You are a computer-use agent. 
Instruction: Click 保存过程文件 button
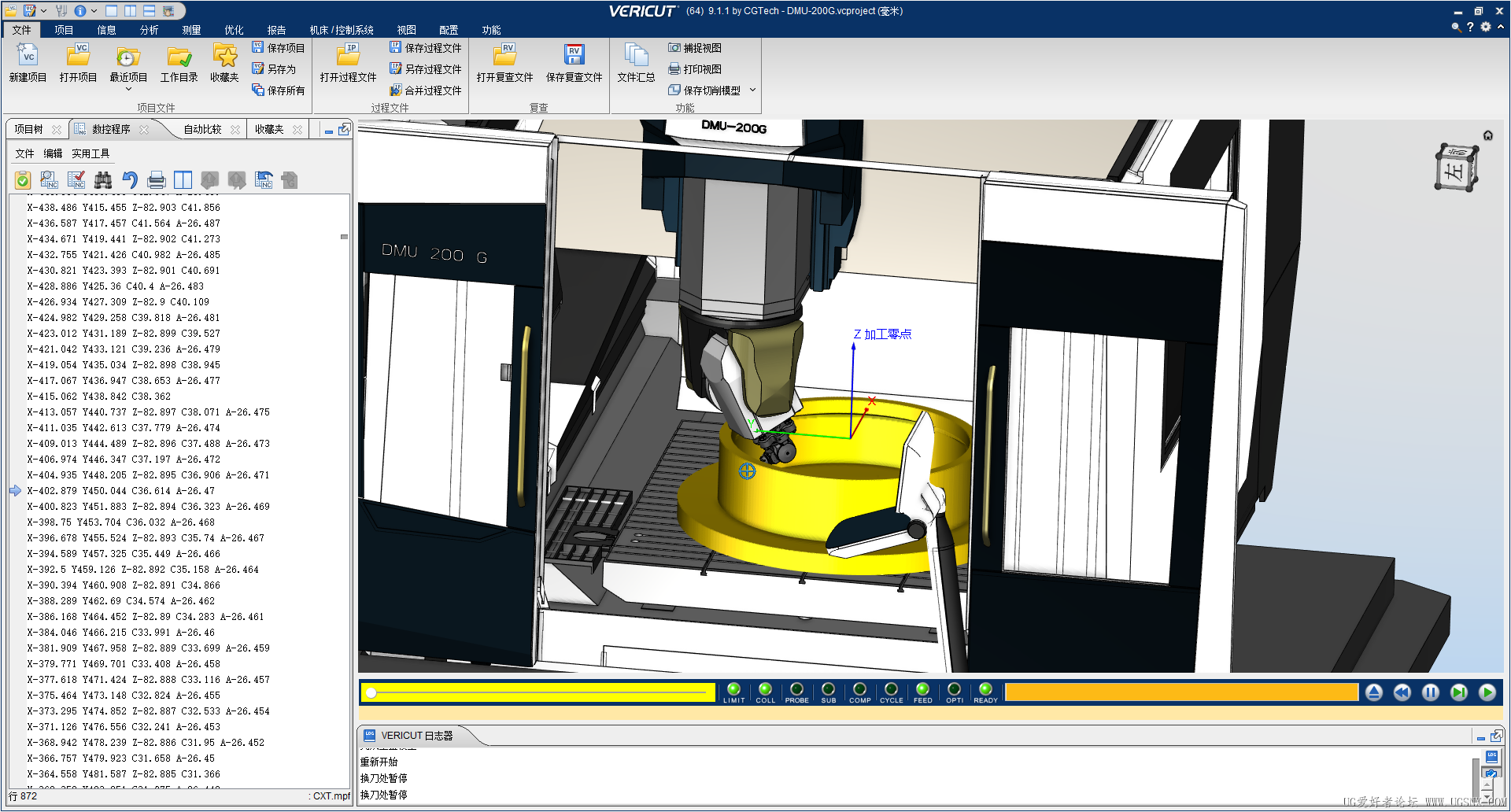[426, 48]
